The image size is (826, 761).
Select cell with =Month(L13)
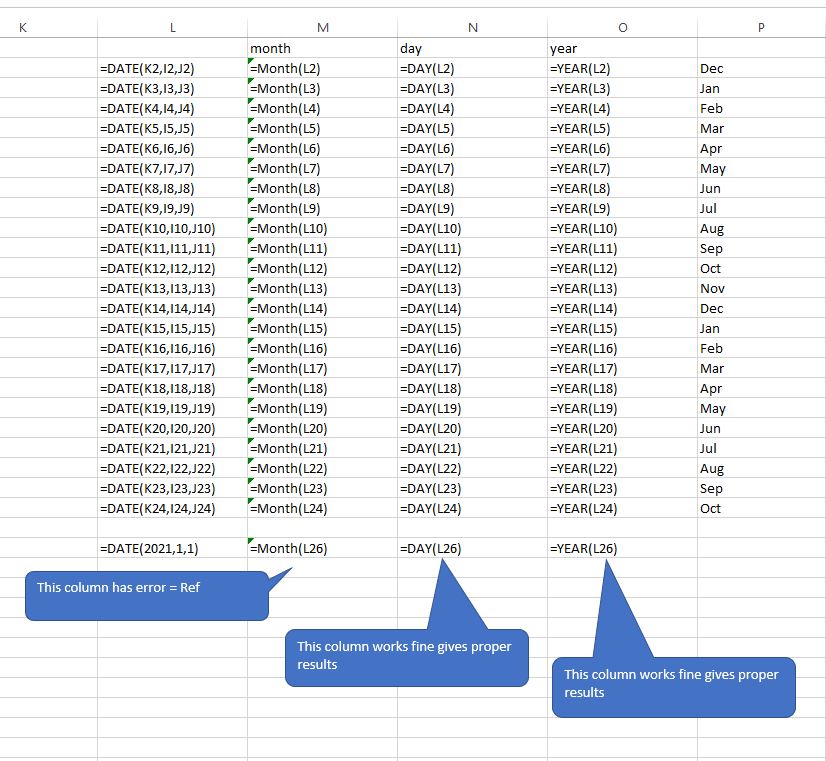322,289
